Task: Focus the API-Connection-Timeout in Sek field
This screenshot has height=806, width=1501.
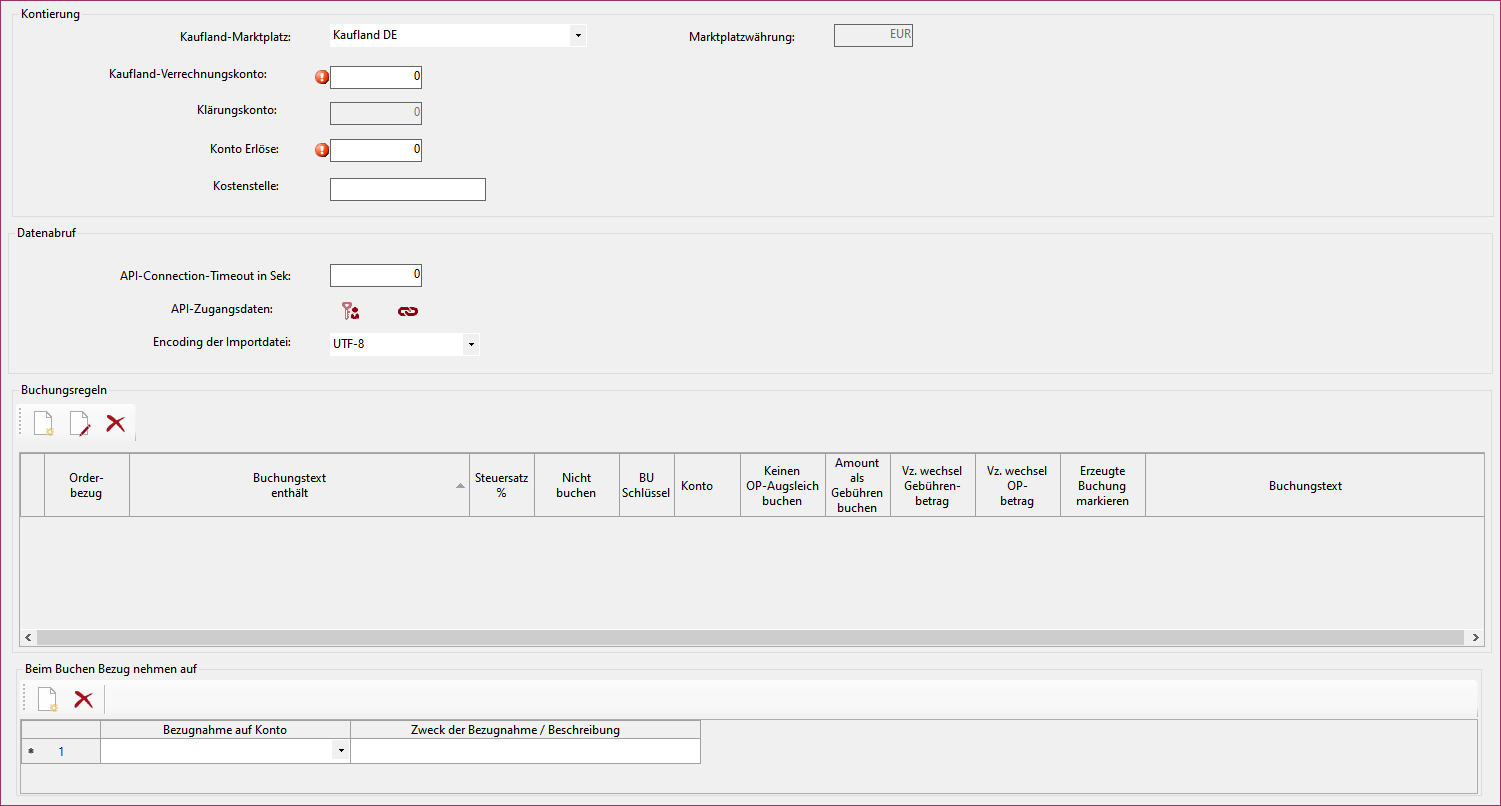Action: pos(376,275)
